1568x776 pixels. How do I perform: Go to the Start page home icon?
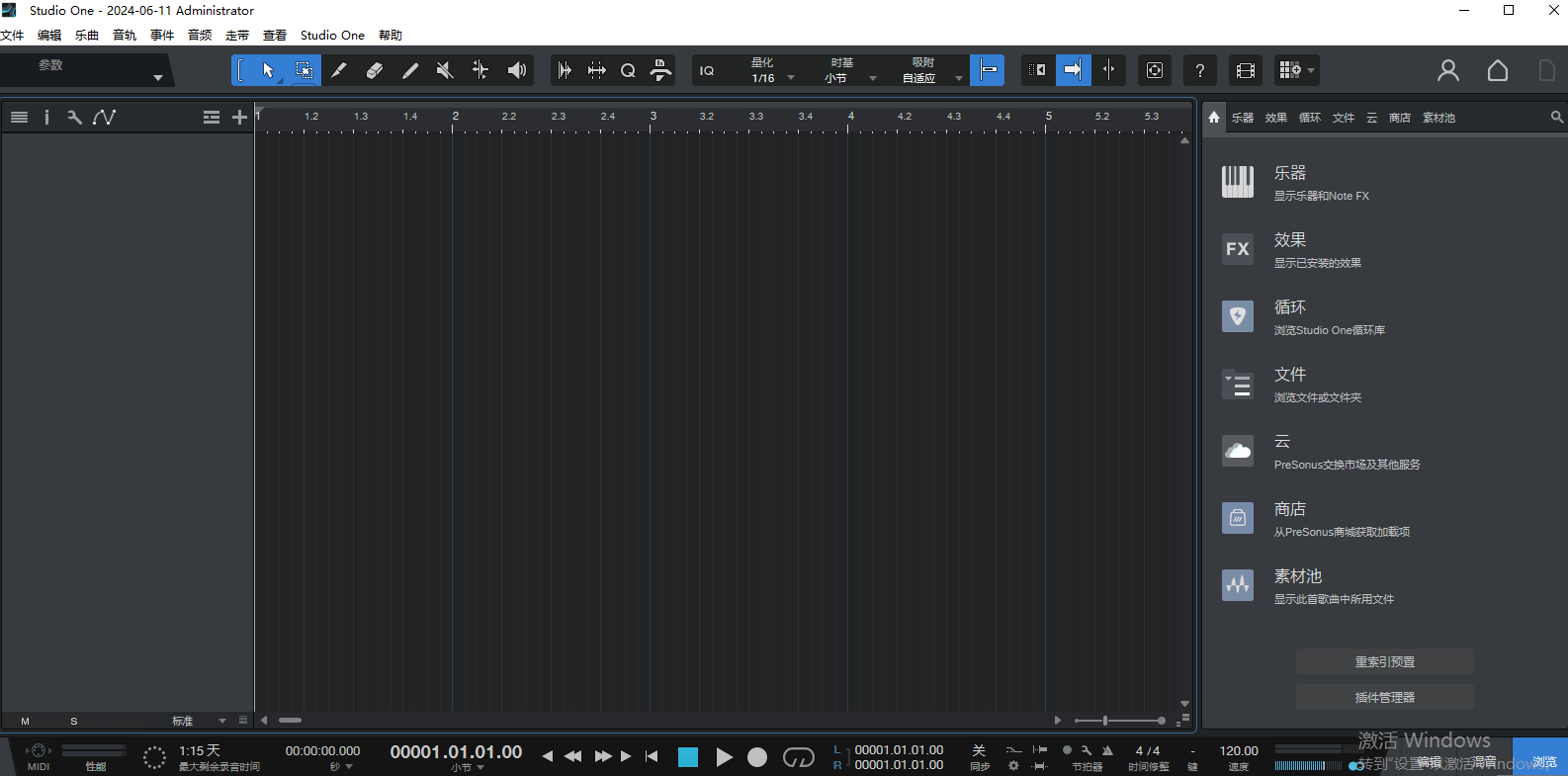pos(1498,70)
